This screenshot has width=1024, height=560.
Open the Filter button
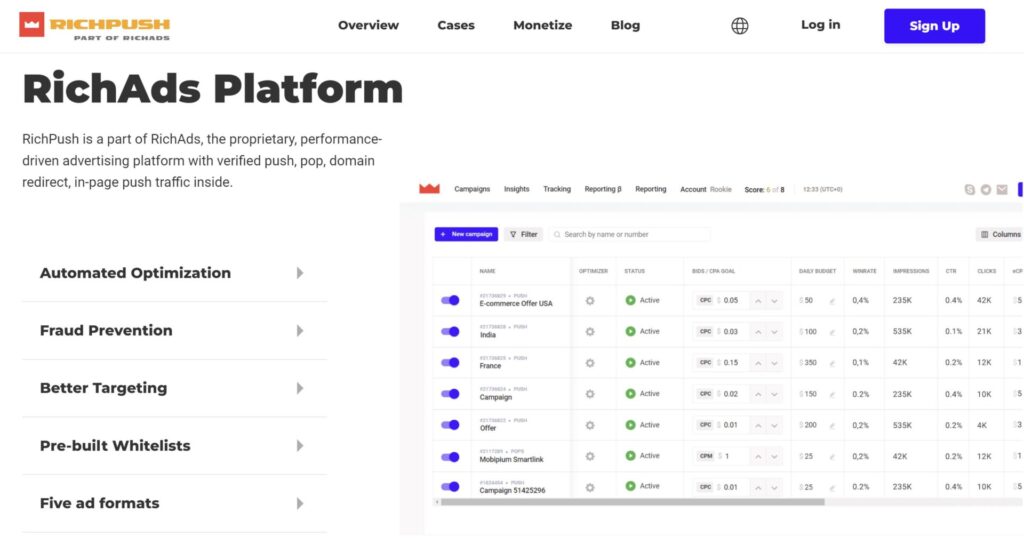[523, 234]
